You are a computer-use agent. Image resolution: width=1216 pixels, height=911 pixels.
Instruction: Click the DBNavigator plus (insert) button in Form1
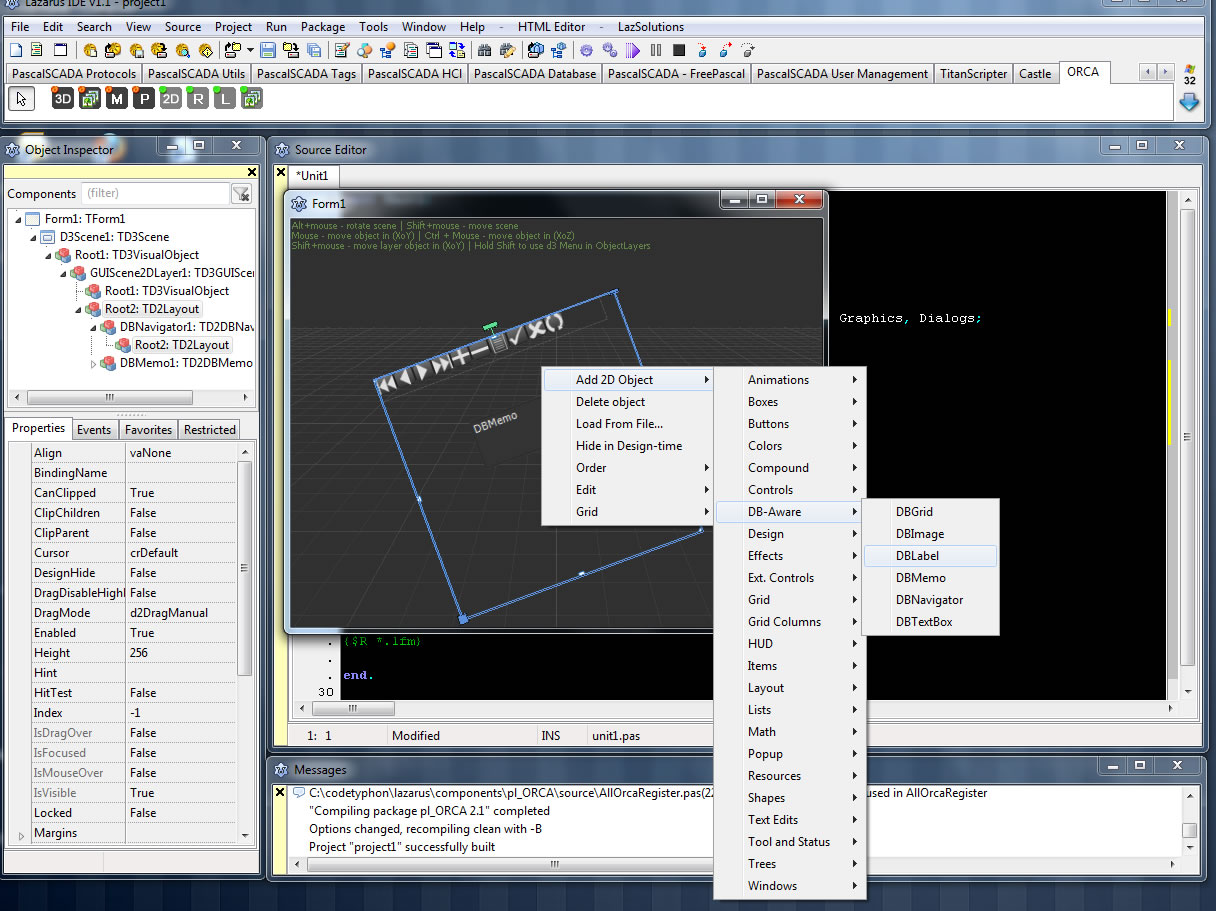coord(461,355)
